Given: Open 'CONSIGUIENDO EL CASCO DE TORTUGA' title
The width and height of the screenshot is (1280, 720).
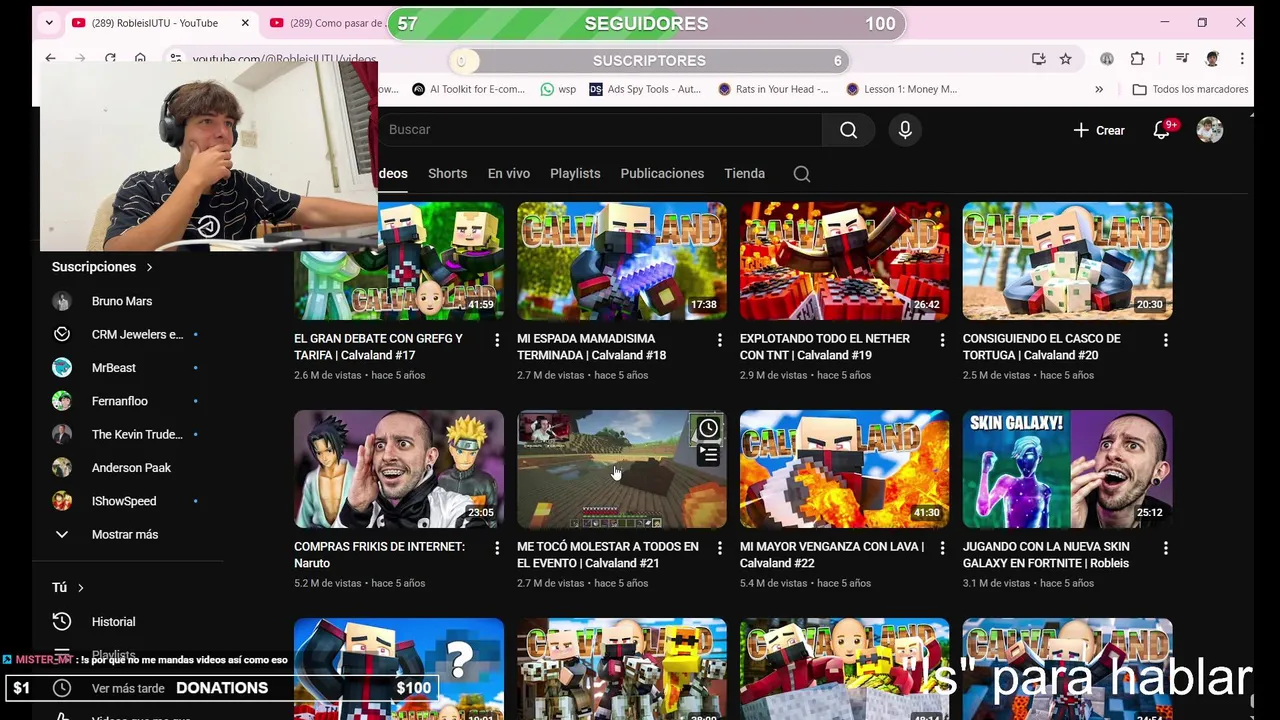Looking at the screenshot, I should point(1041,347).
